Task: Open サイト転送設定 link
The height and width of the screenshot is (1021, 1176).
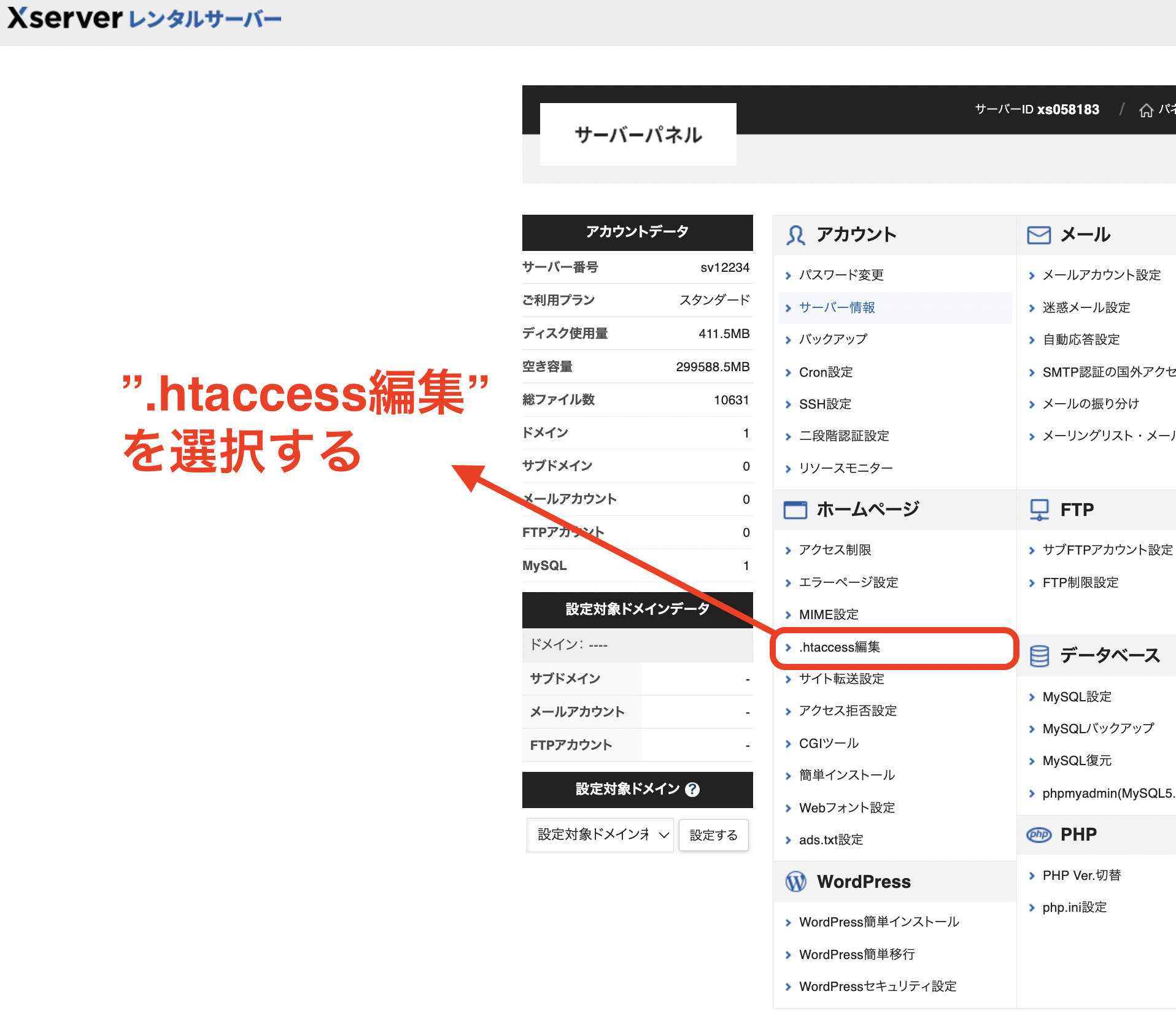Action: (841, 679)
